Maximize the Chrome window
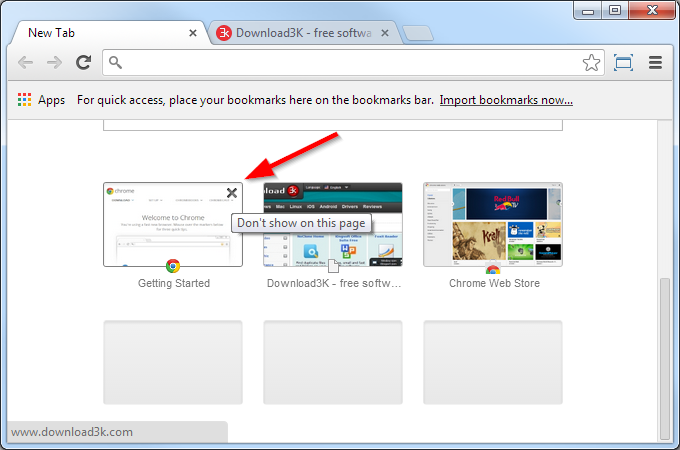 (615, 10)
